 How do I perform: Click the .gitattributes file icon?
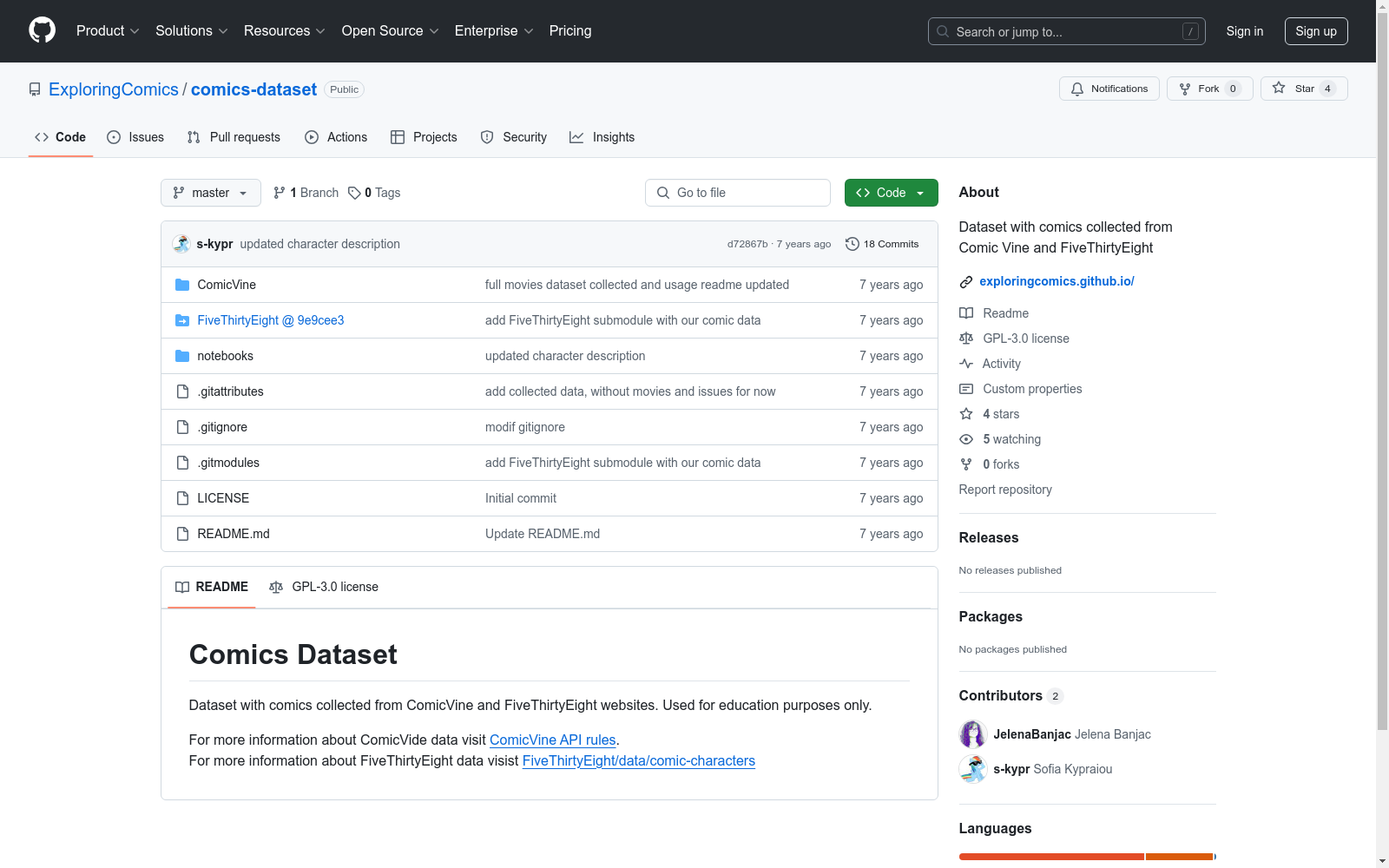(x=182, y=391)
